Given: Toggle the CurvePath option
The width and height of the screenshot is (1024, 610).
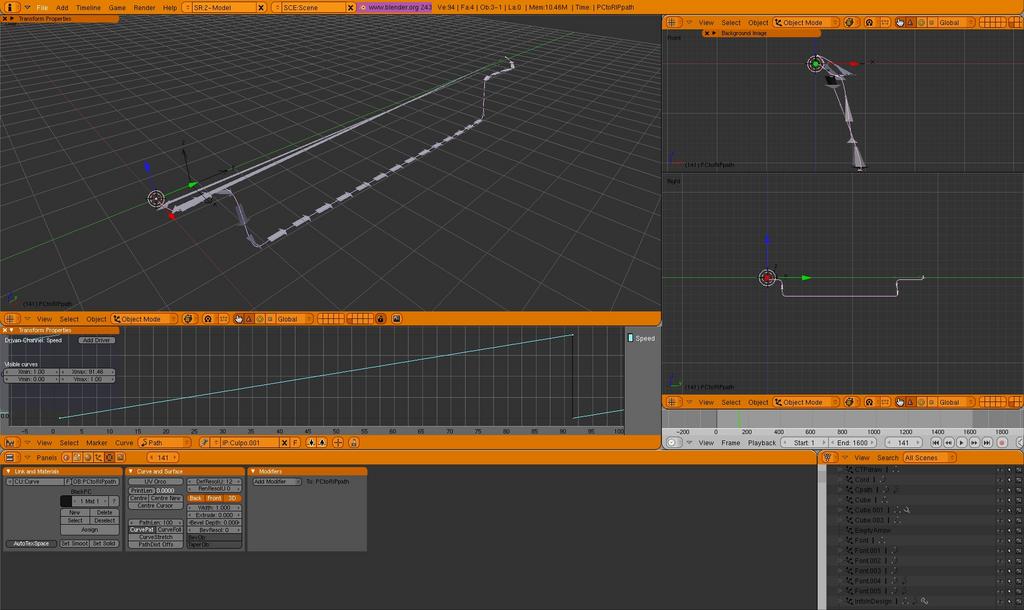Looking at the screenshot, I should (x=142, y=530).
